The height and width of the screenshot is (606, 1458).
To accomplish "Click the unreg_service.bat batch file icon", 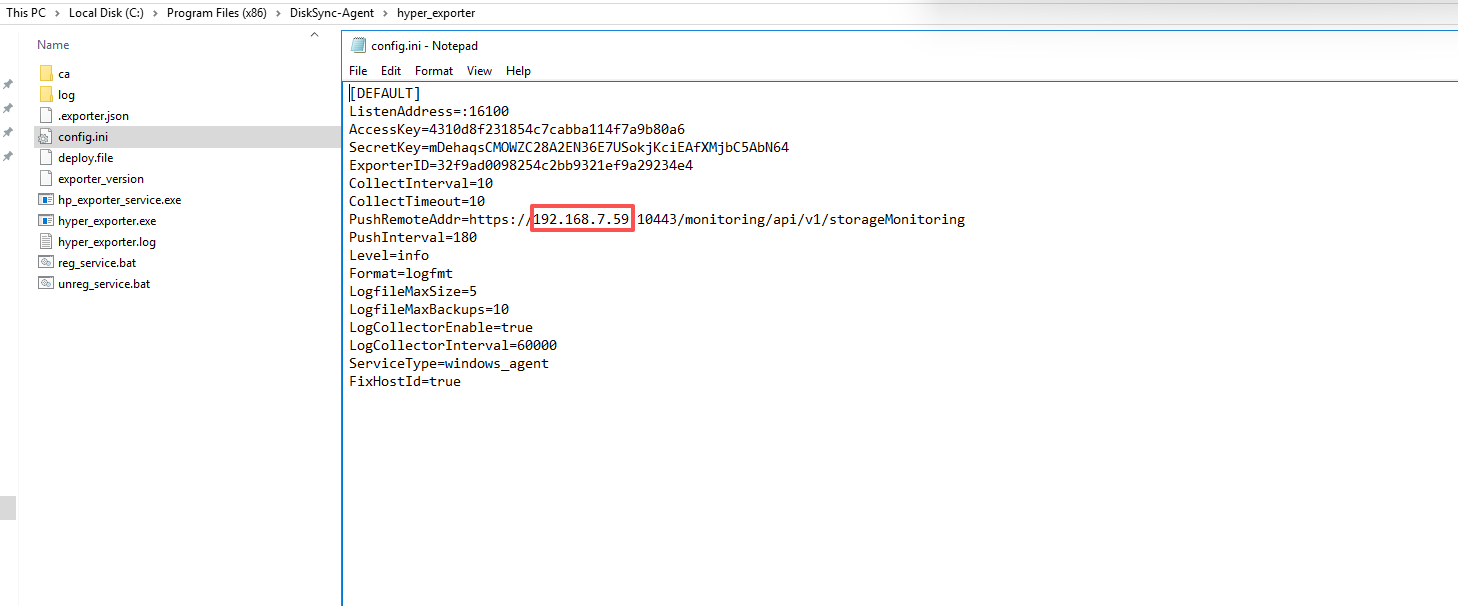I will tap(46, 284).
